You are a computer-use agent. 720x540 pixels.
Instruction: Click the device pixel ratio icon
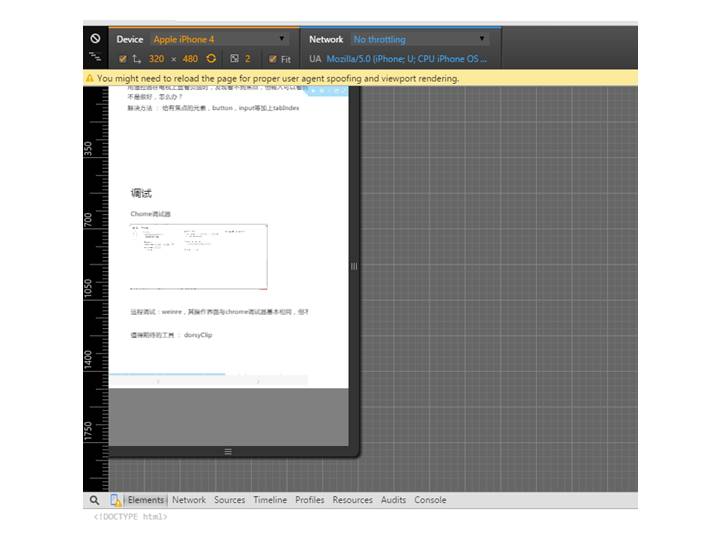click(x=234, y=59)
